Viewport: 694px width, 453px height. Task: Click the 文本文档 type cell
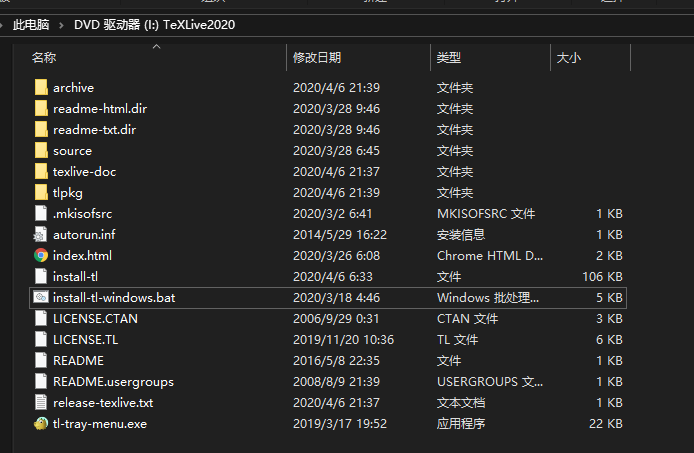(x=461, y=403)
